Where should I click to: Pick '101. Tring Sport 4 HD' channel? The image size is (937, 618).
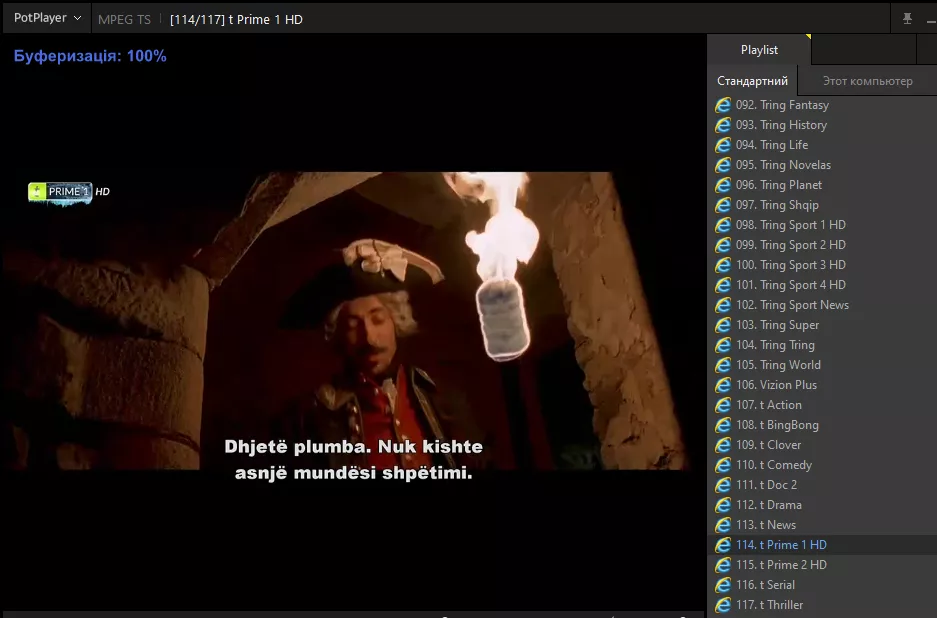(x=822, y=285)
